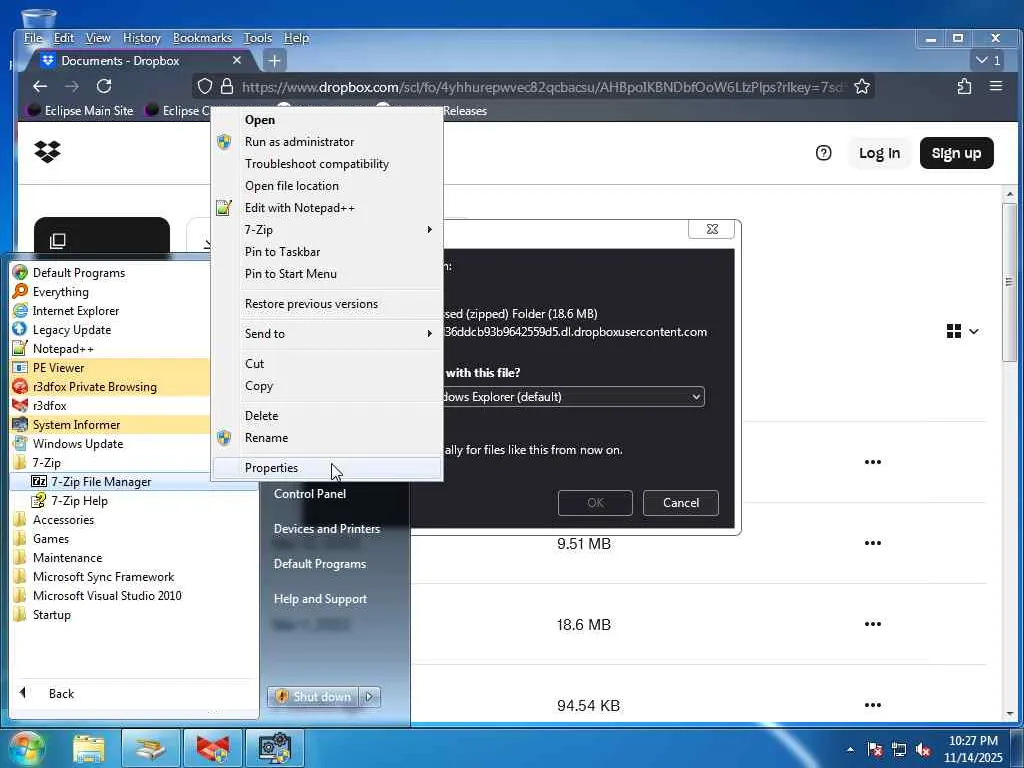Viewport: 1024px width, 768px height.
Task: Open the Shut down options arrow
Action: pyautogui.click(x=369, y=697)
